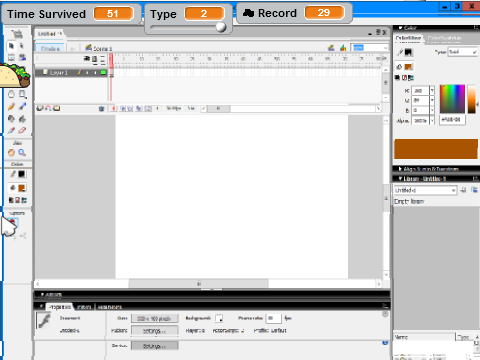Open a new library panel
The height and width of the screenshot is (360, 480).
[474, 190]
